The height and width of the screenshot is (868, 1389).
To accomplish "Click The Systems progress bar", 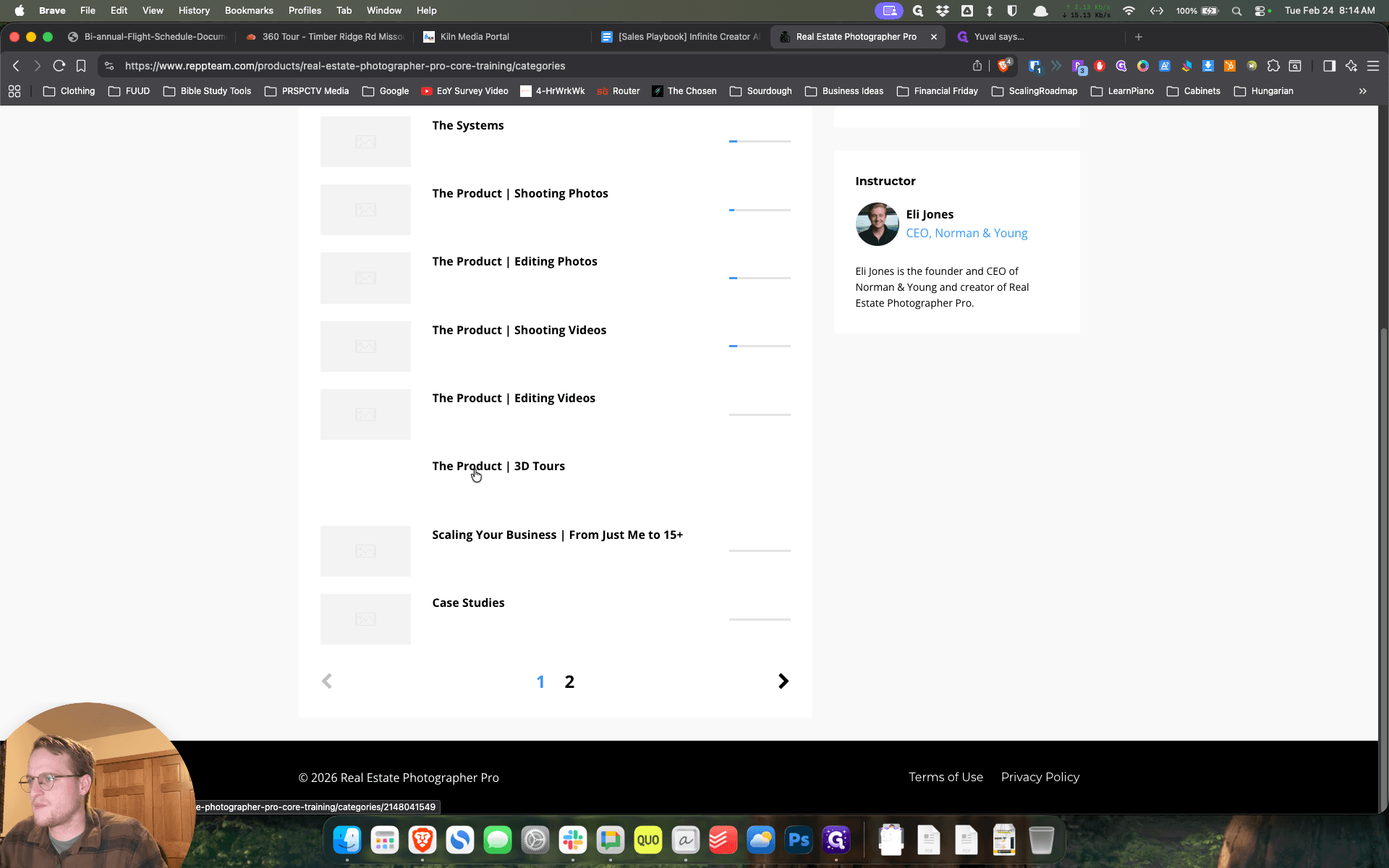I will click(x=760, y=142).
